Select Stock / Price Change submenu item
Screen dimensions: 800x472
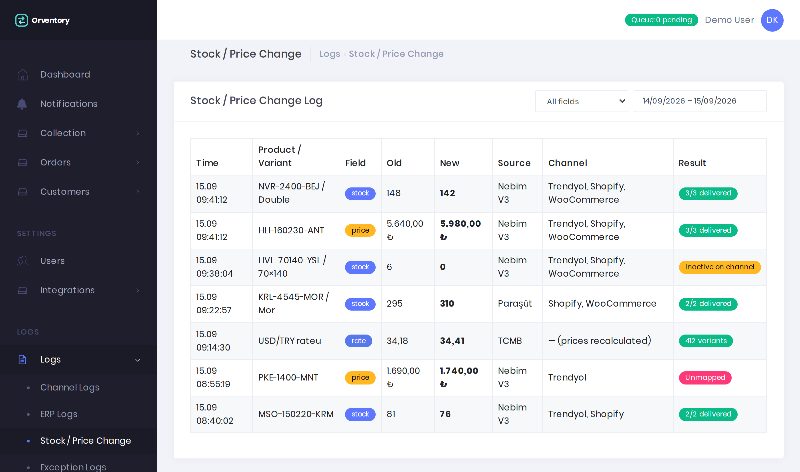click(86, 441)
